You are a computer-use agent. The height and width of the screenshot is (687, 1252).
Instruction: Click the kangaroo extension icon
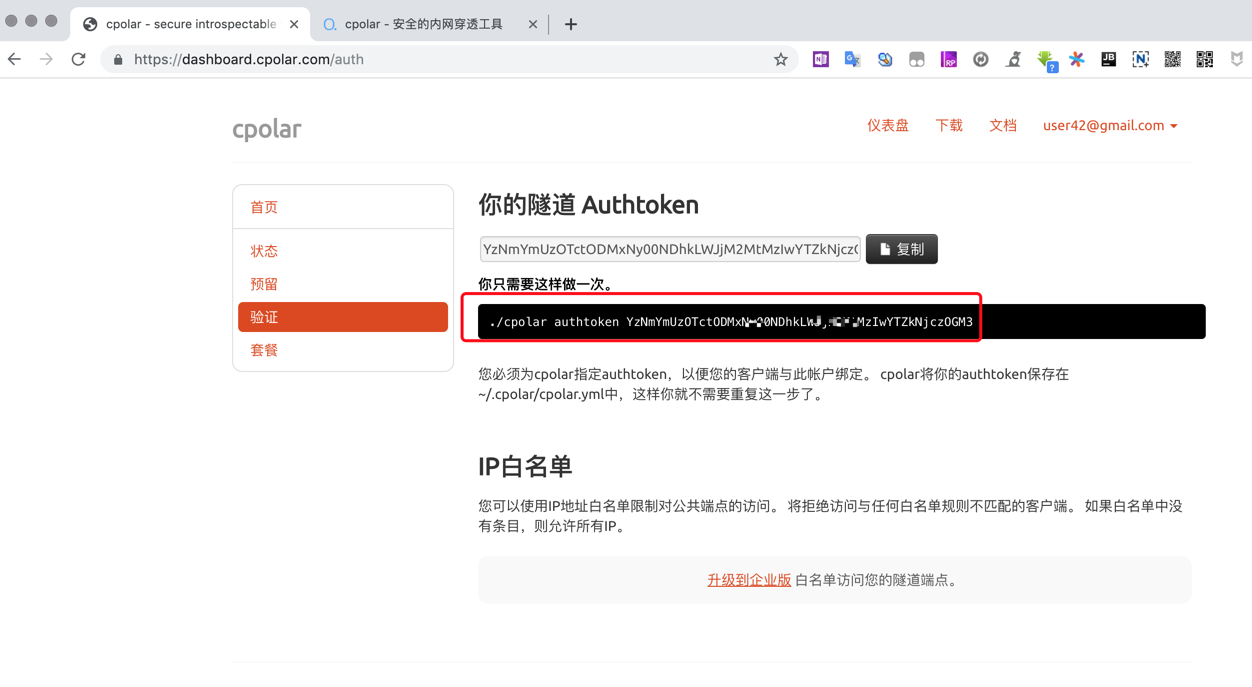point(1013,60)
